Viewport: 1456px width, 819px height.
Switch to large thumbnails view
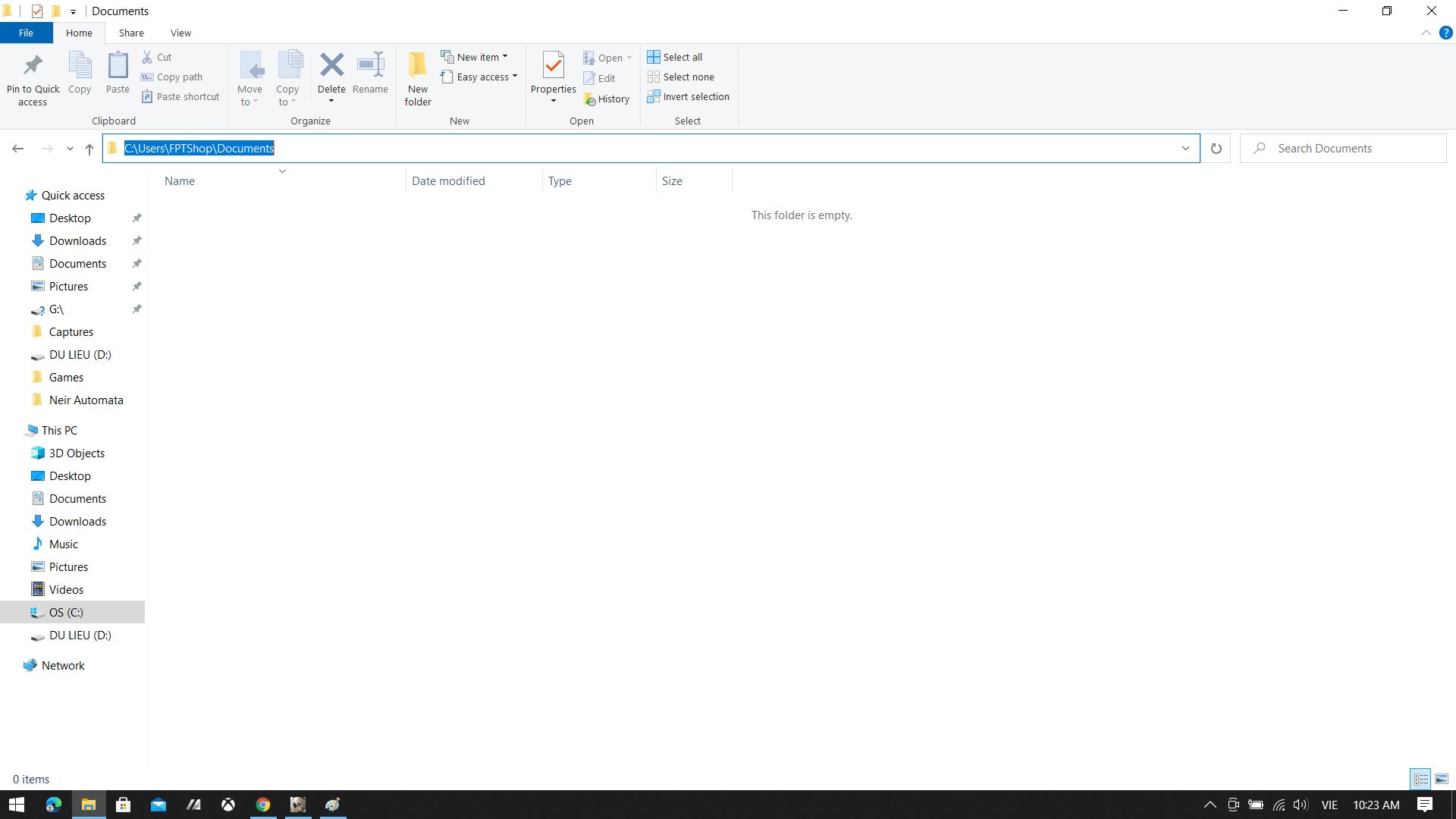(1442, 779)
